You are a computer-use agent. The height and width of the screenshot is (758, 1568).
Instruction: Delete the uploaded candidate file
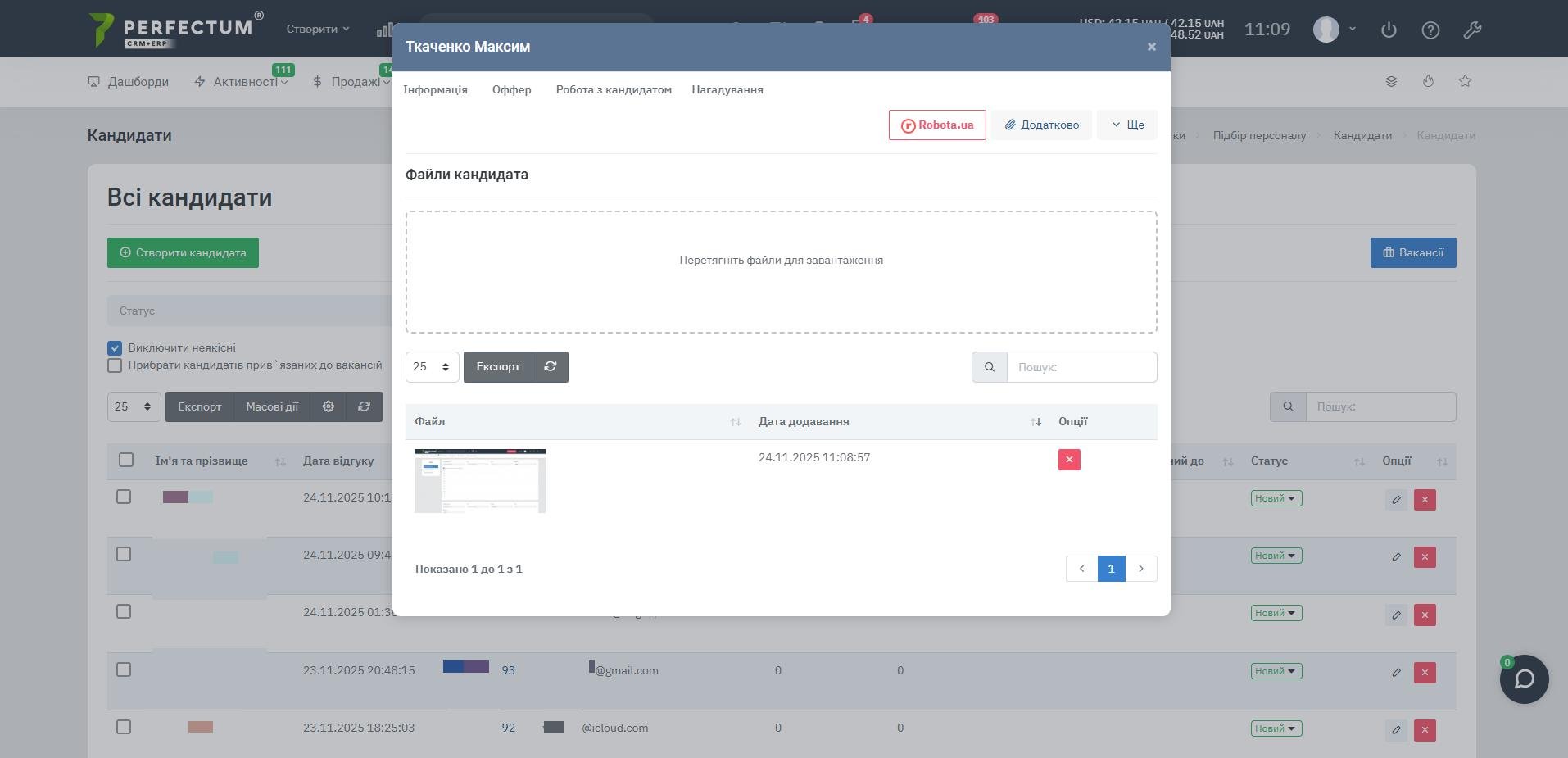pos(1068,460)
